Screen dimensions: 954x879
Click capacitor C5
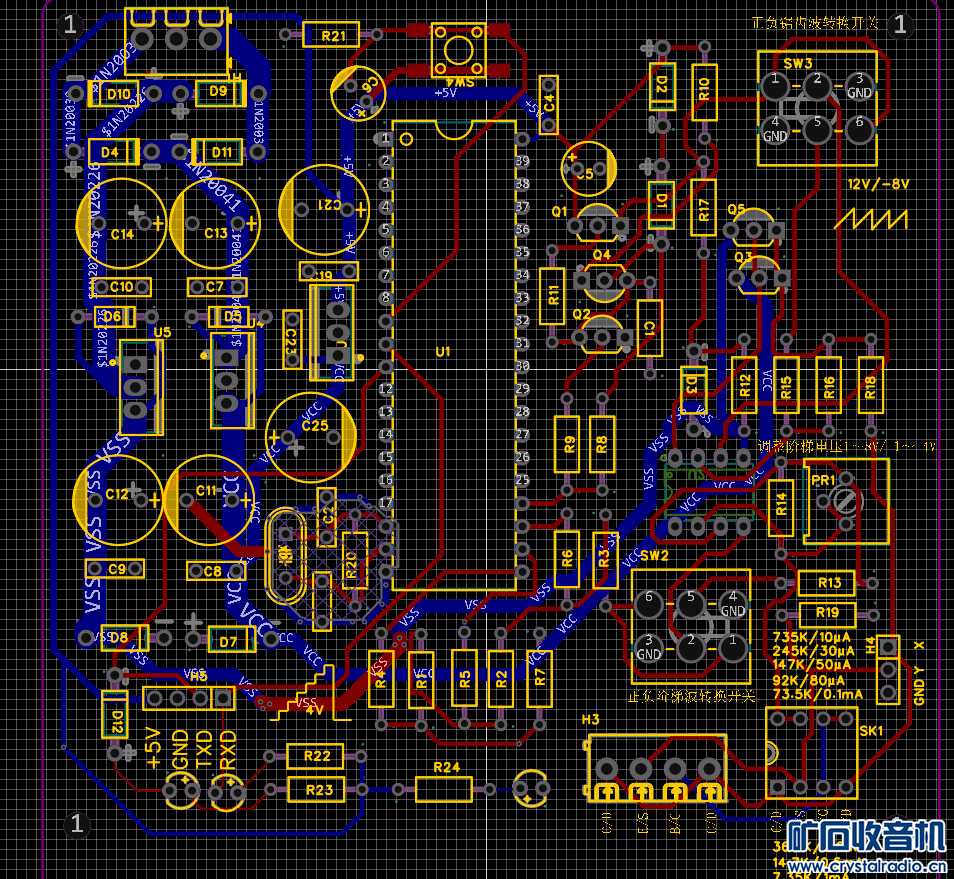[588, 169]
